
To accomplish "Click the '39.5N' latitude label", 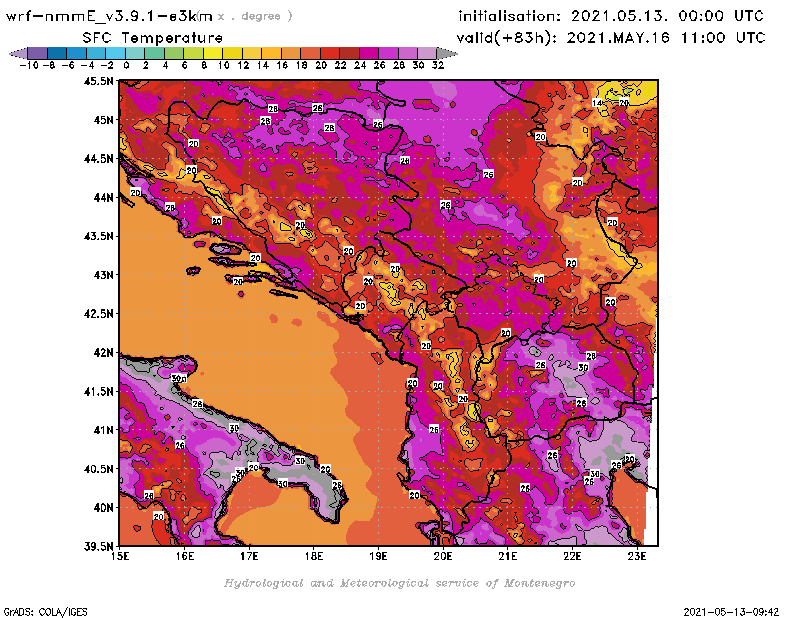I will (x=98, y=547).
